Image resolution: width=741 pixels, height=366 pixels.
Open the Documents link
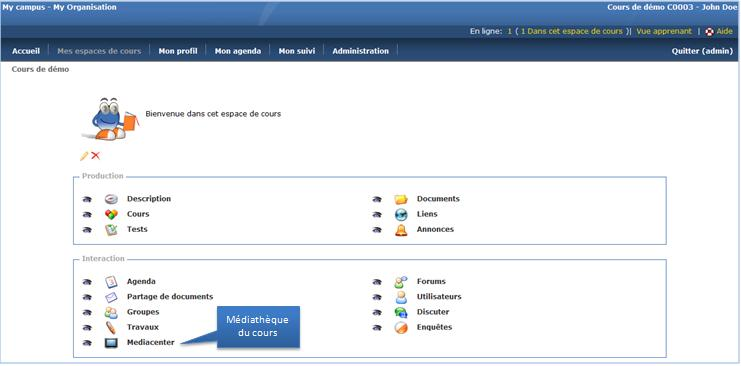pos(438,199)
